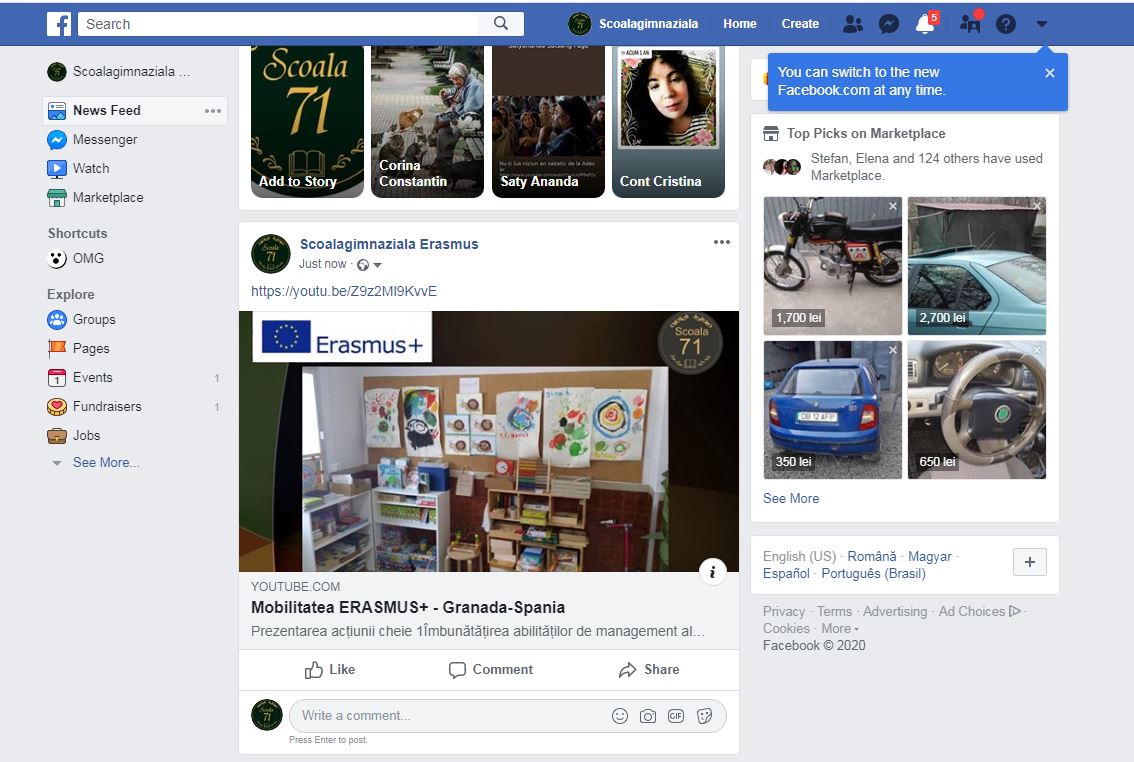
Task: Switch language to Română
Action: (871, 556)
